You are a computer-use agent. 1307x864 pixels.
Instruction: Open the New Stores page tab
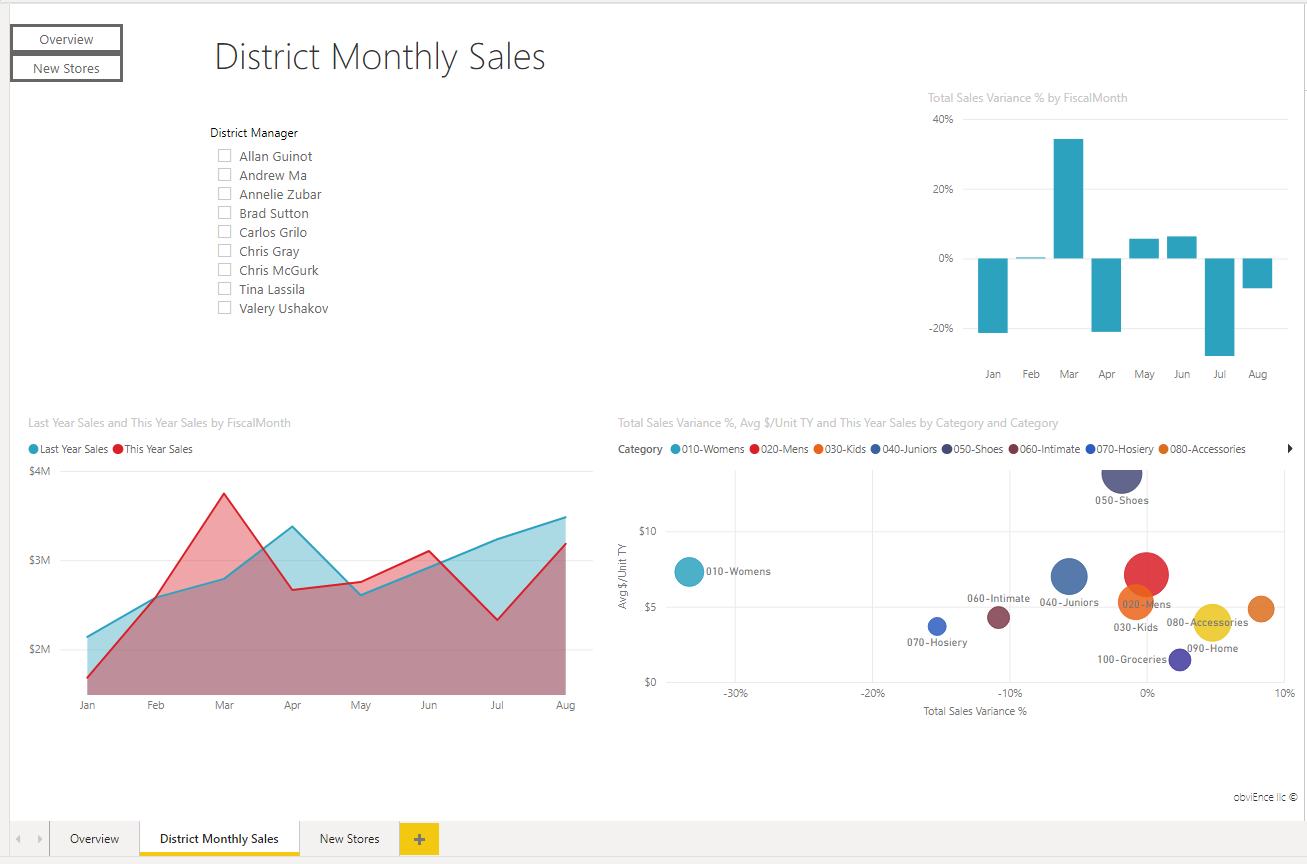pos(349,839)
